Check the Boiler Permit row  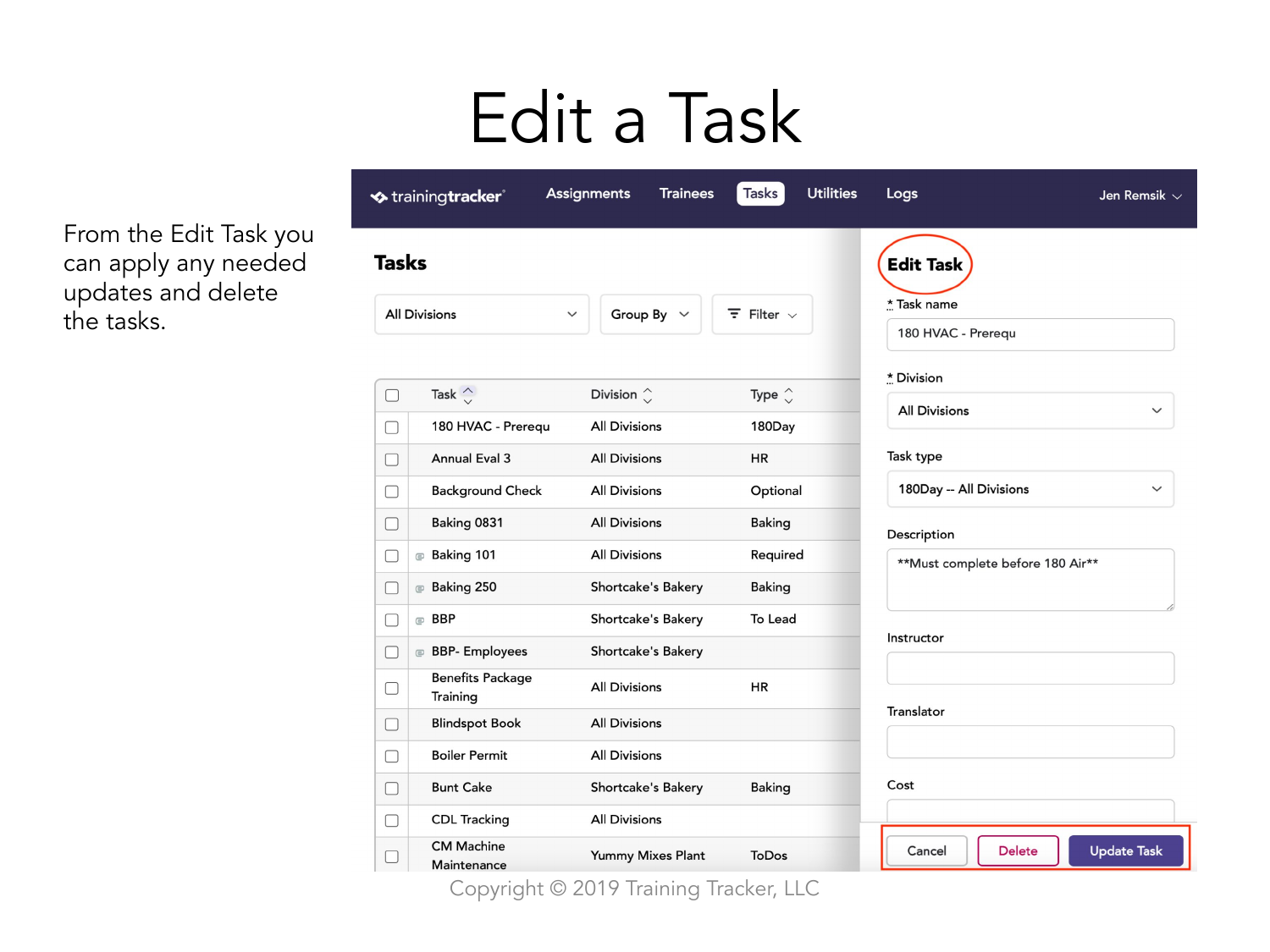coord(392,757)
